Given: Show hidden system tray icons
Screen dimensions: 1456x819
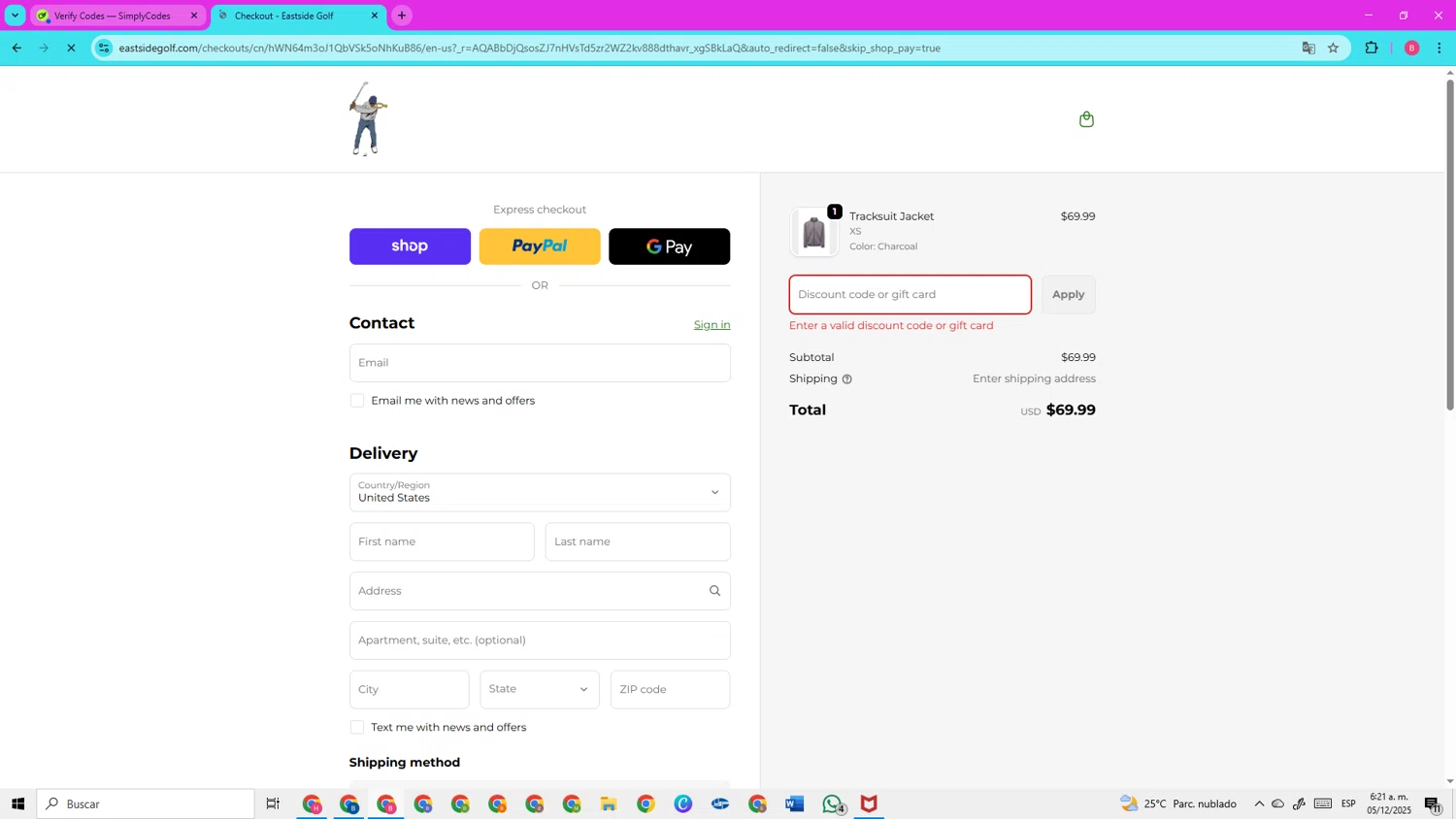Looking at the screenshot, I should (1259, 803).
